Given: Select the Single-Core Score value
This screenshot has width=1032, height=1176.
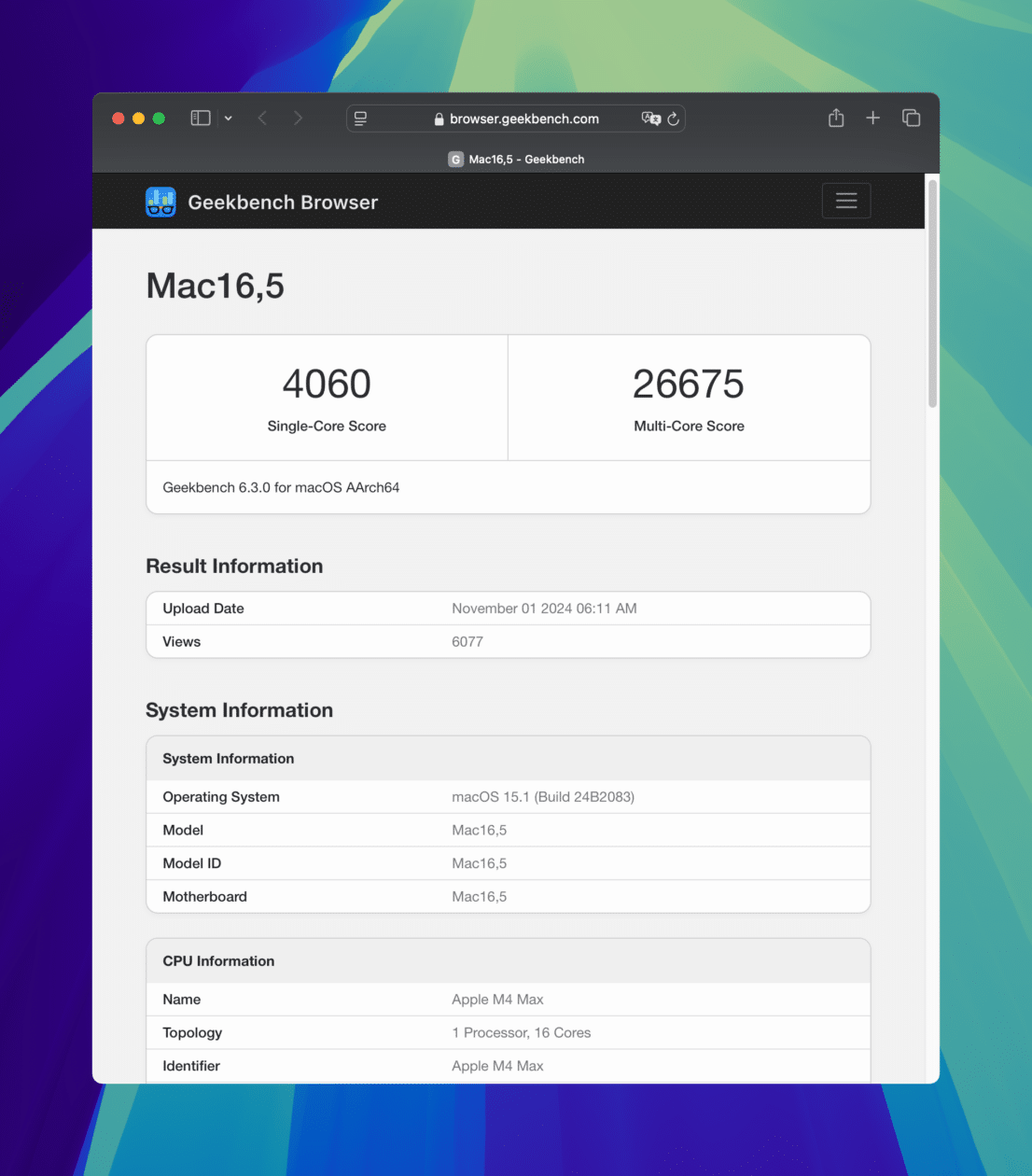Looking at the screenshot, I should 327,384.
